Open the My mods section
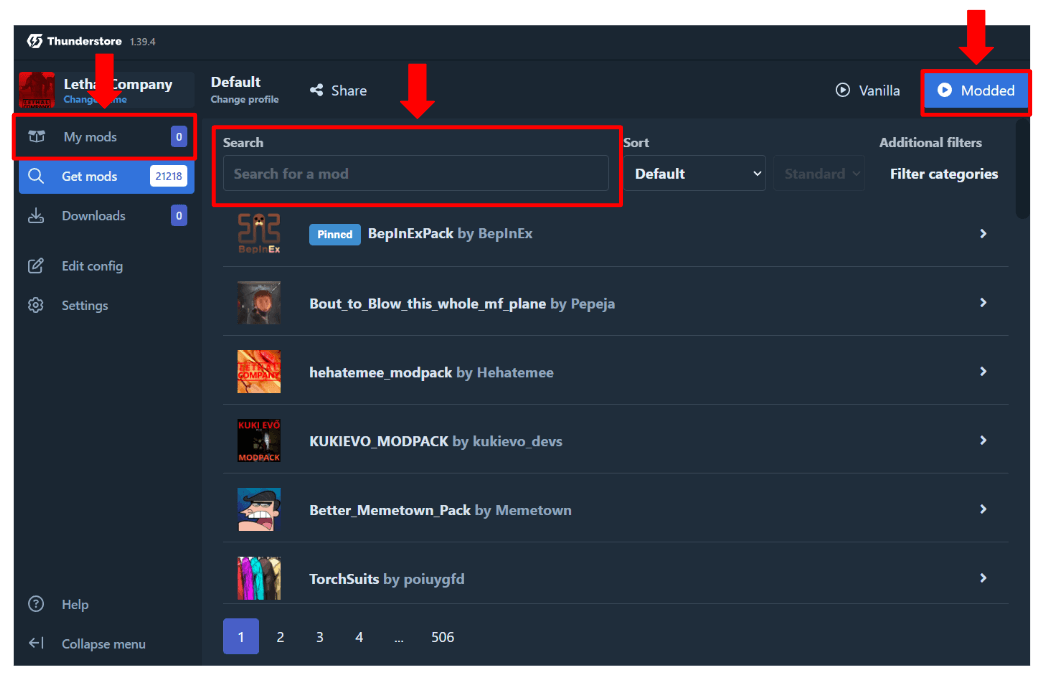The width and height of the screenshot is (1051, 677). (x=105, y=137)
